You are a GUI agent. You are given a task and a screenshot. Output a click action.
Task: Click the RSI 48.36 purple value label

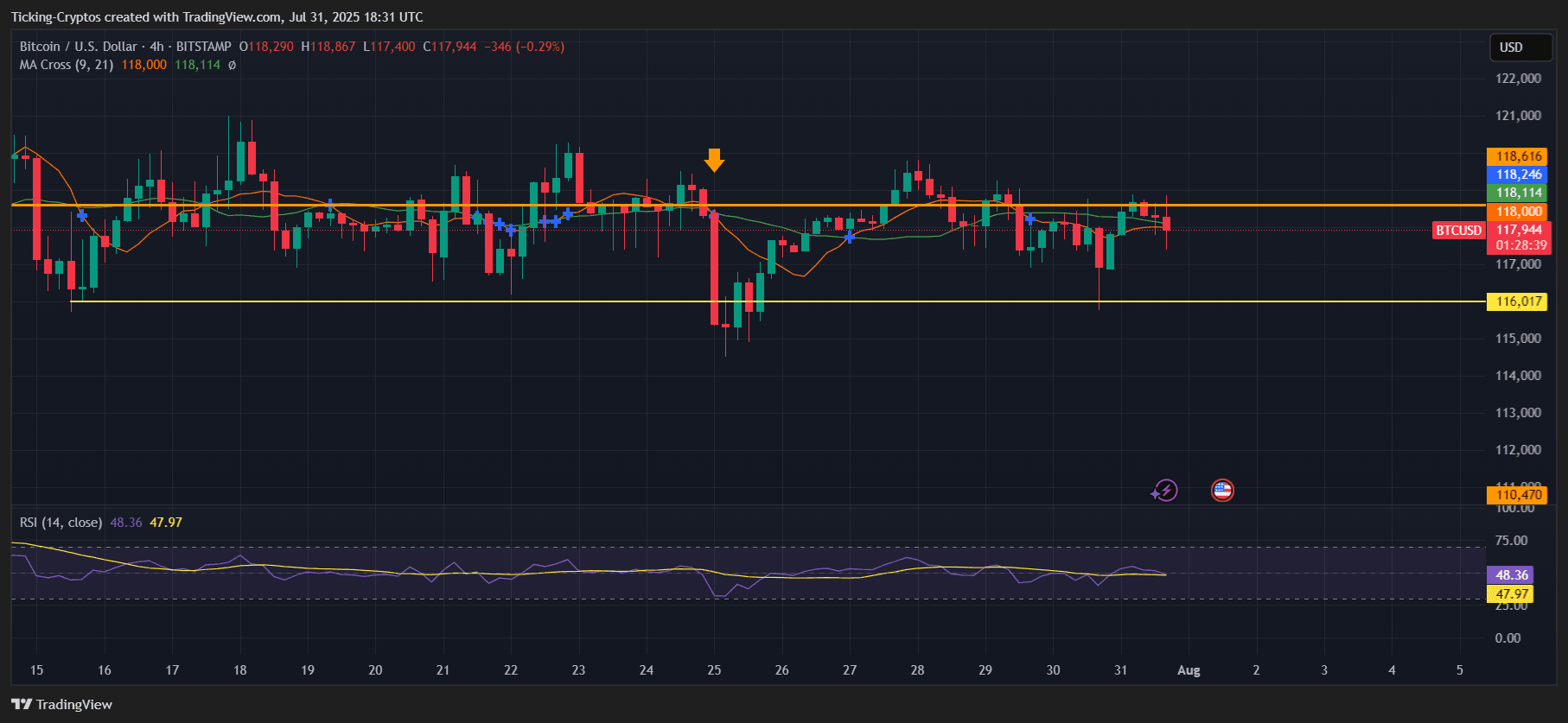[x=1512, y=574]
